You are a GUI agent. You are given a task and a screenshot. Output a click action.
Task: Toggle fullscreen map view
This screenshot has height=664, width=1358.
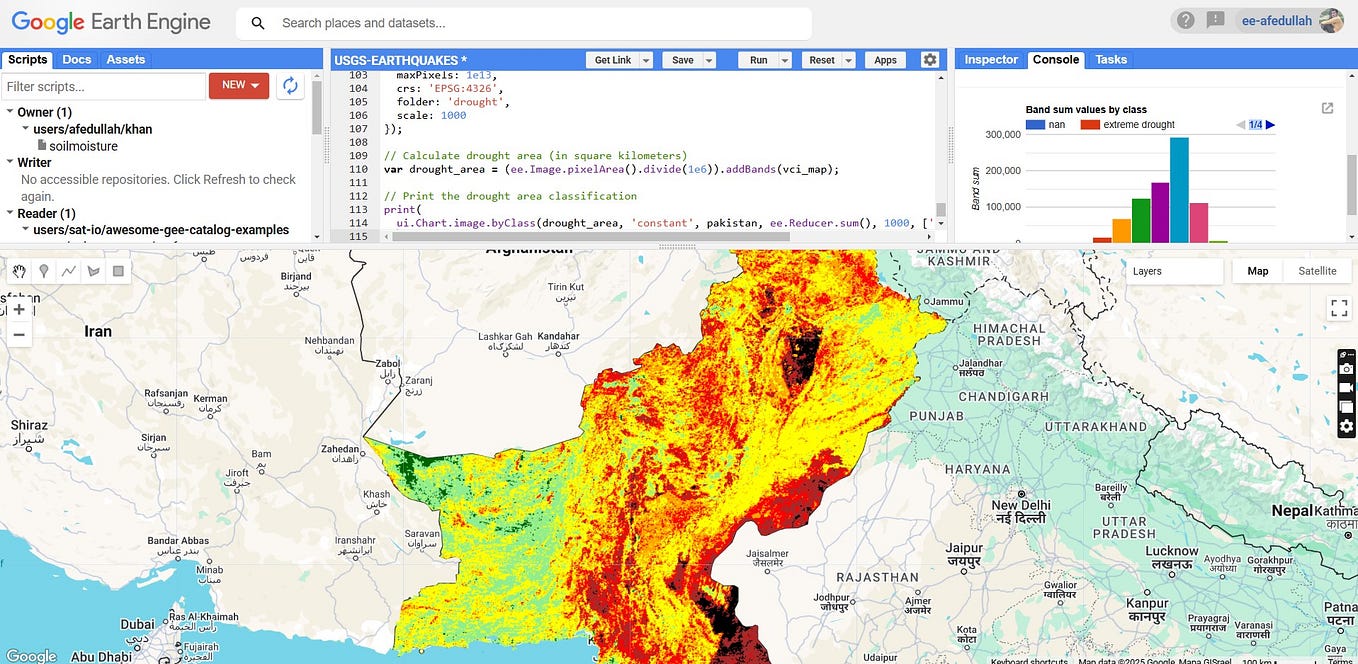1338,308
